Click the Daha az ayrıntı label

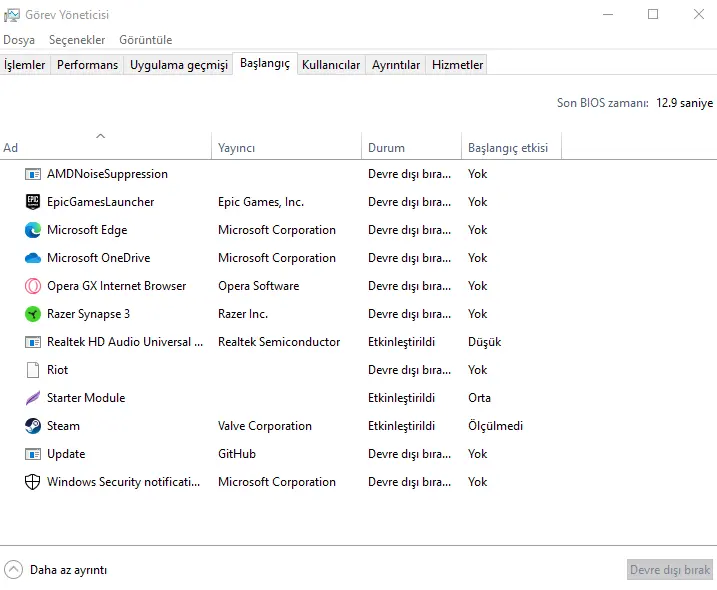point(68,570)
